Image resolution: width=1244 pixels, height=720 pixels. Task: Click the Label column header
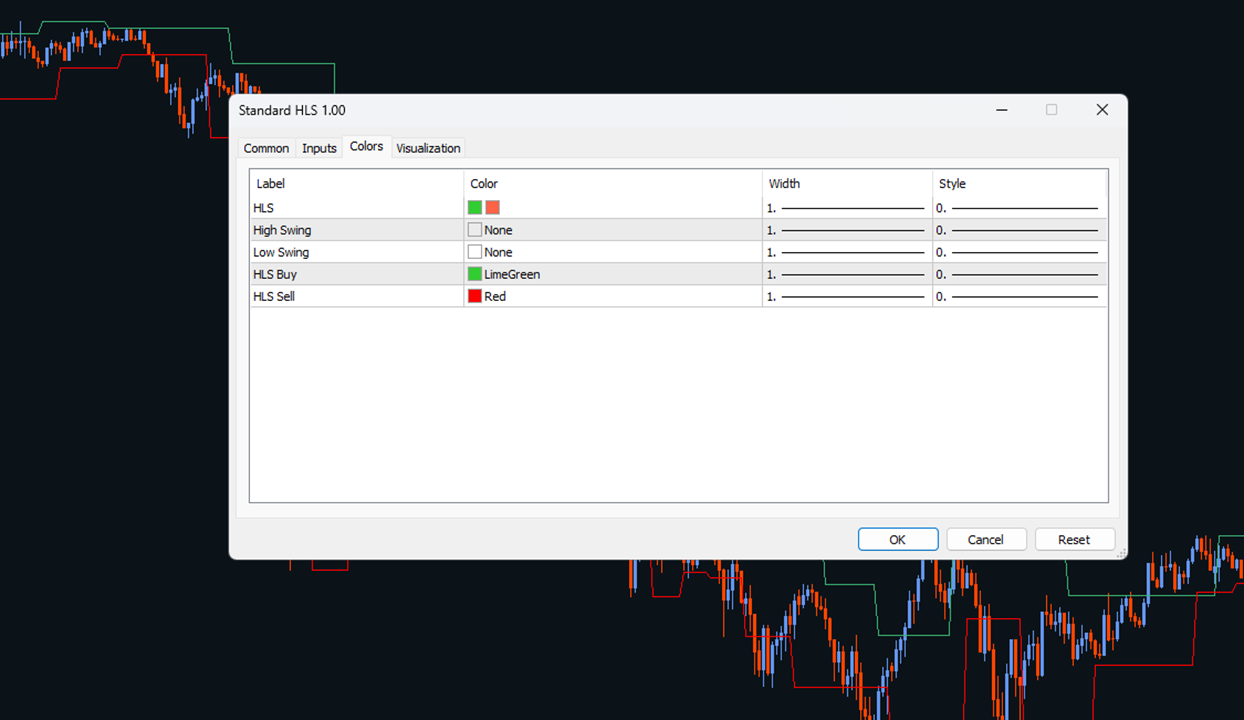[269, 183]
